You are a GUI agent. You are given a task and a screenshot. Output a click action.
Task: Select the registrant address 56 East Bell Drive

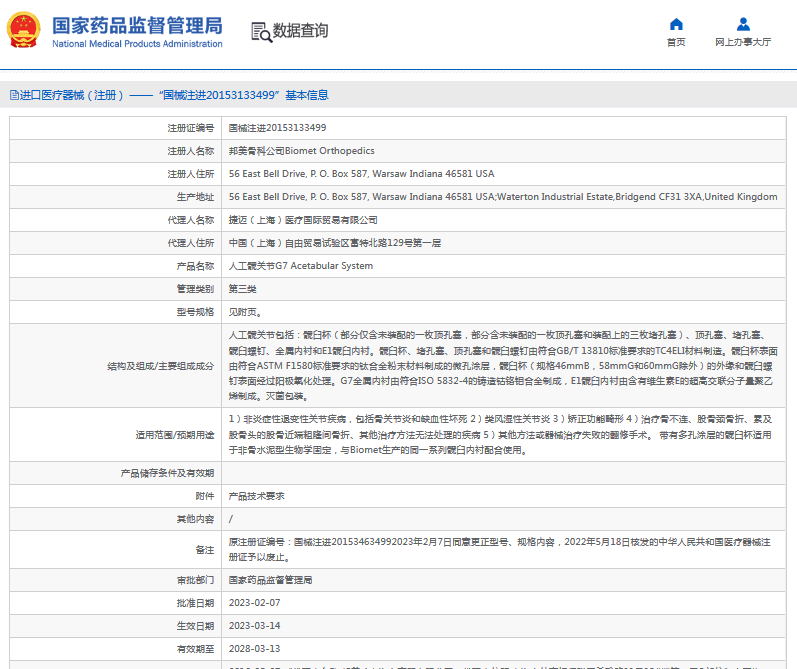(x=361, y=174)
